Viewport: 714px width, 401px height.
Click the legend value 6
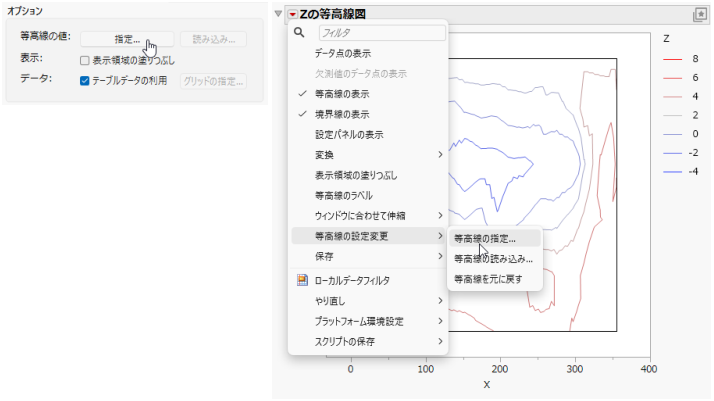pyautogui.click(x=695, y=77)
